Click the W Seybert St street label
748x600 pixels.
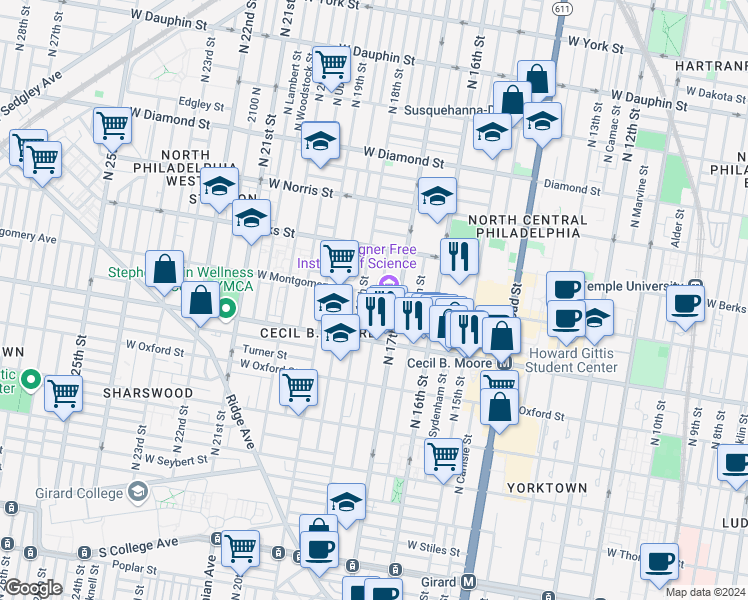click(177, 460)
